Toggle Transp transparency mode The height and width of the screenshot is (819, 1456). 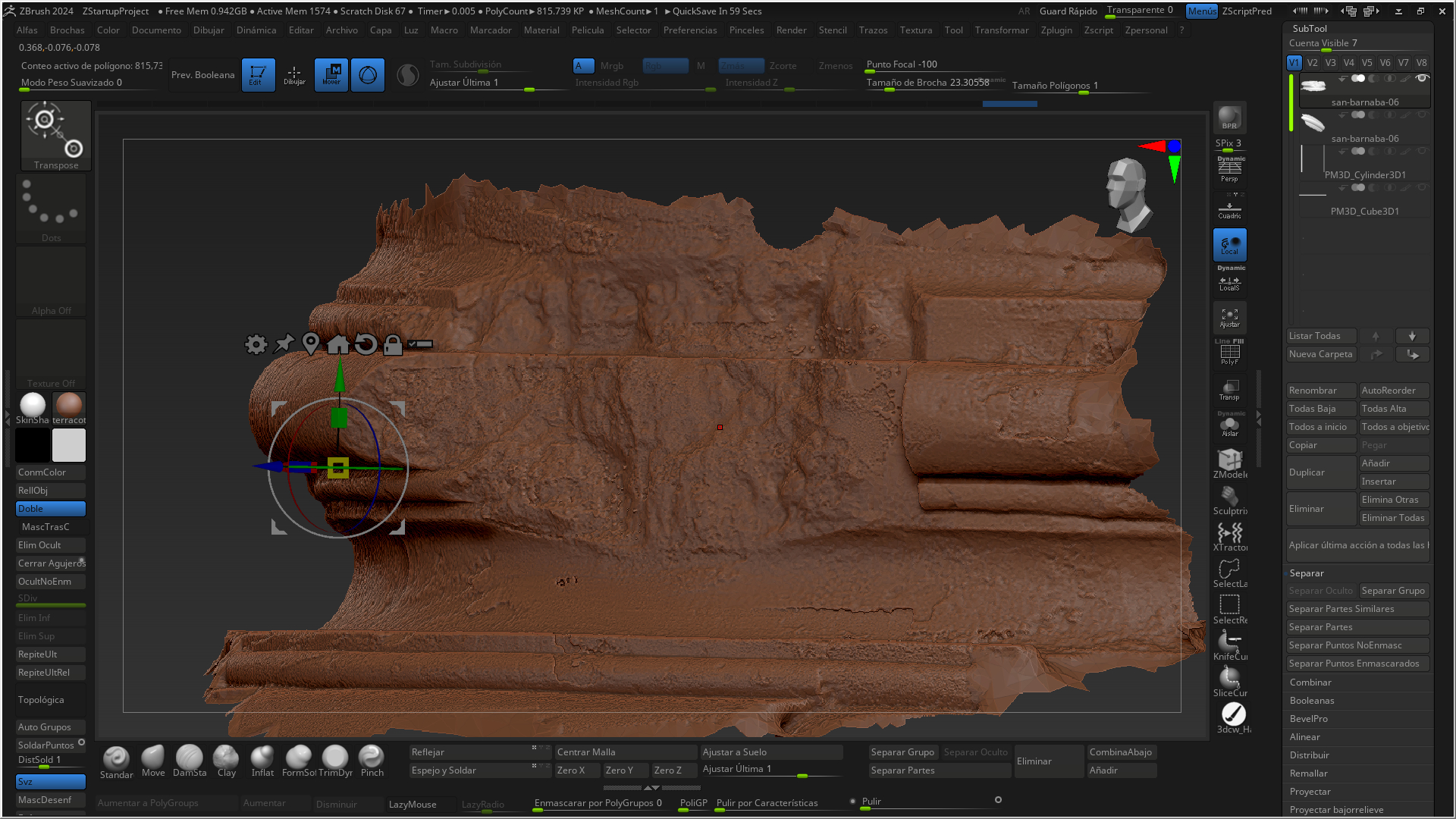click(1229, 390)
